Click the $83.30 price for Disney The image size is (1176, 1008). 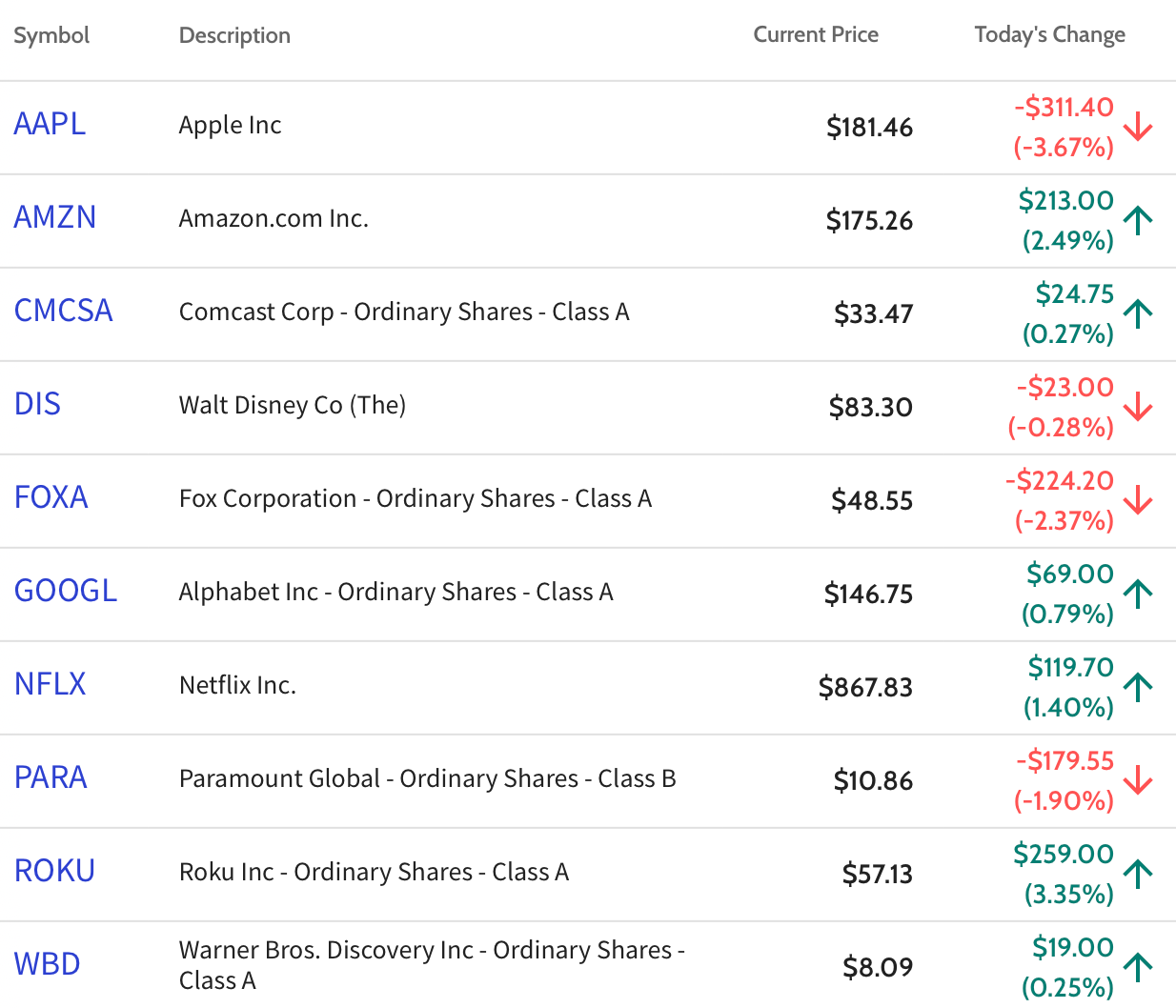pyautogui.click(x=871, y=408)
